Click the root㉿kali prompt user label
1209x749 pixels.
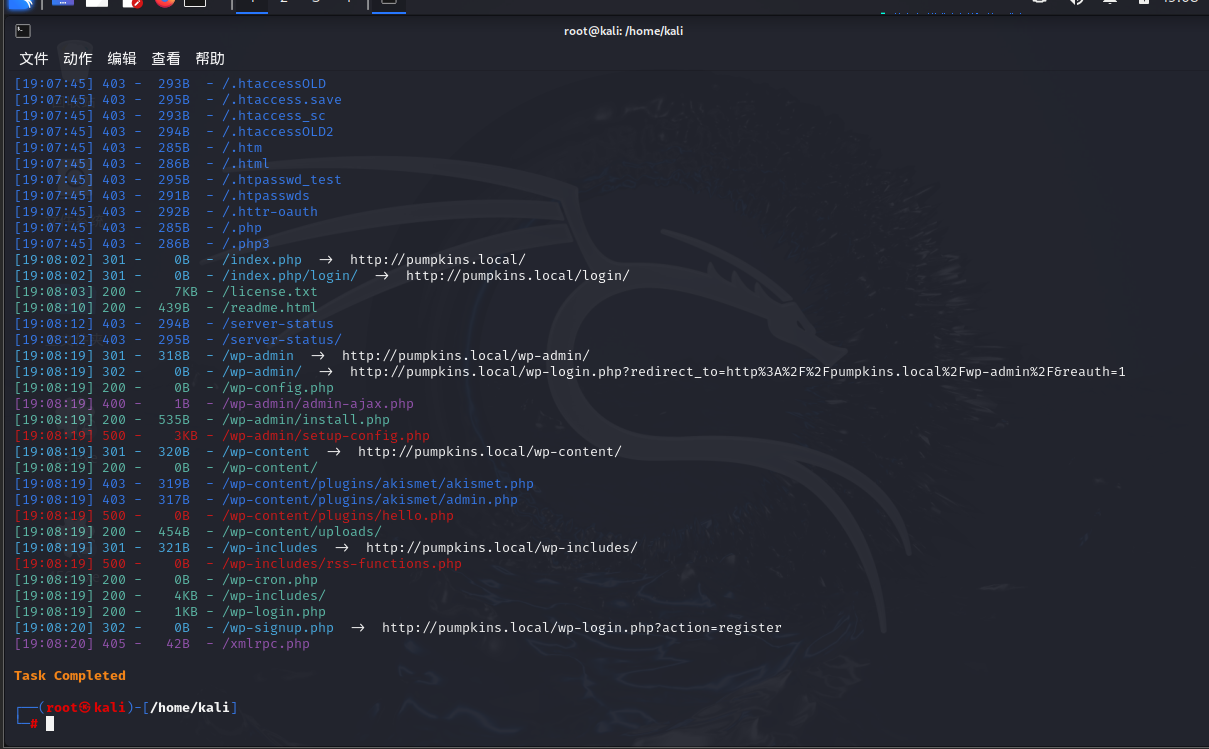86,708
